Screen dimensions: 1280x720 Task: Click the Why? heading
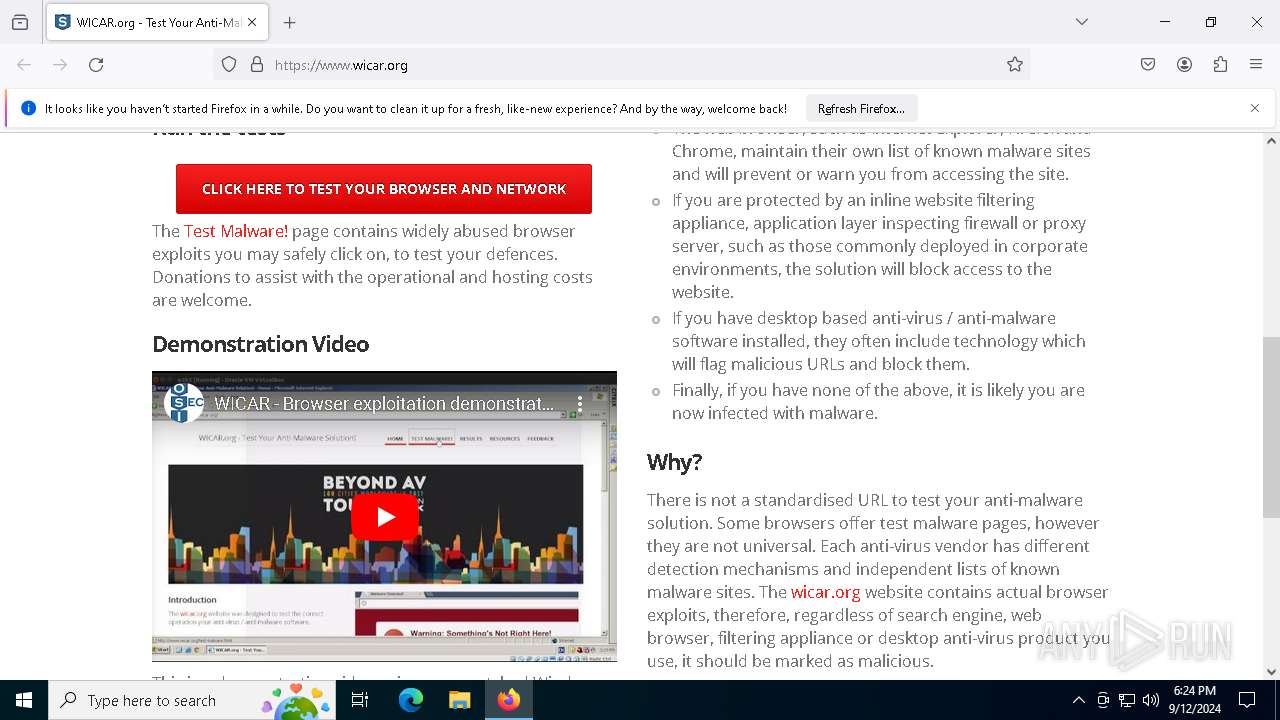click(674, 462)
